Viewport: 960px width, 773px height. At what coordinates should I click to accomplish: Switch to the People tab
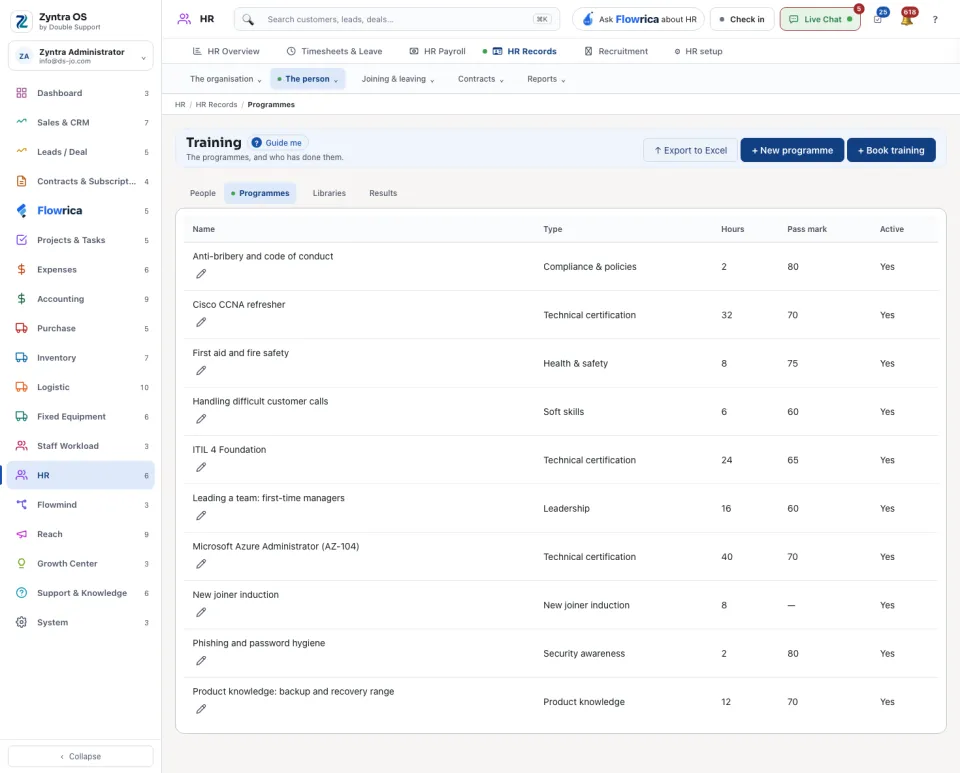[x=203, y=193]
